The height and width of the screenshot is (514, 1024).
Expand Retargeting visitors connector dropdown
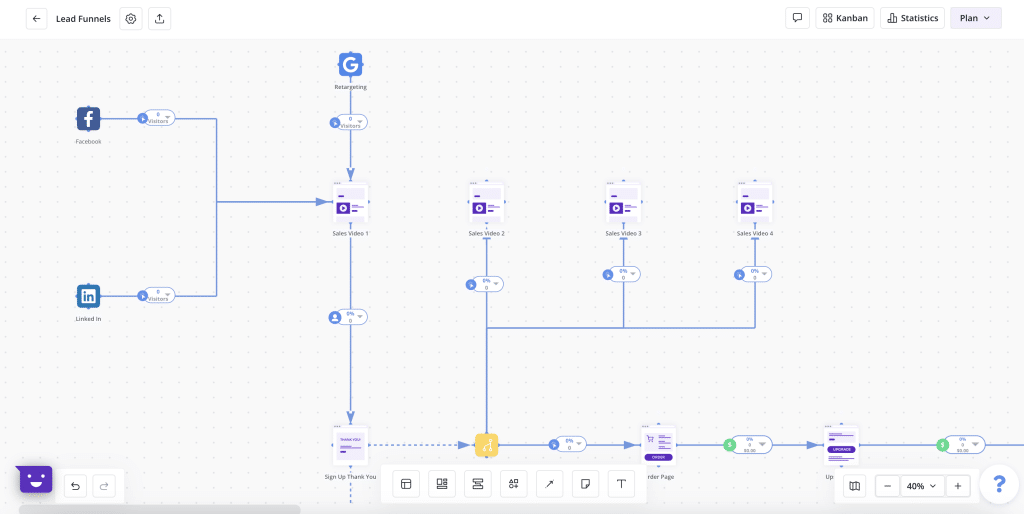(x=360, y=122)
